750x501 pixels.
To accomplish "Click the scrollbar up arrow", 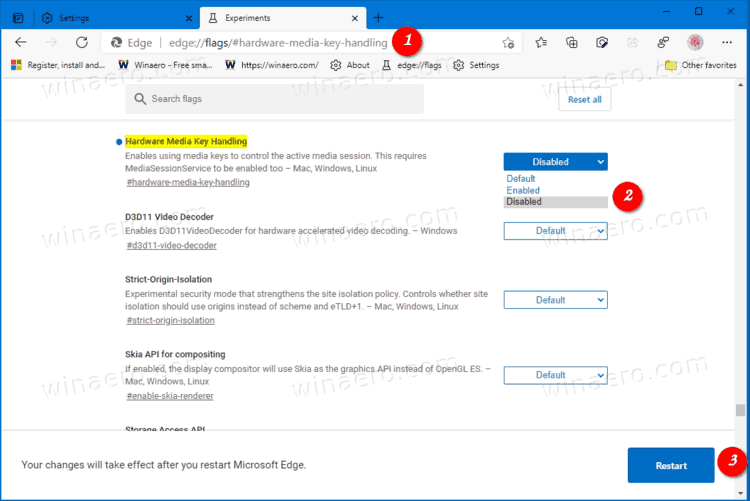I will [x=740, y=85].
